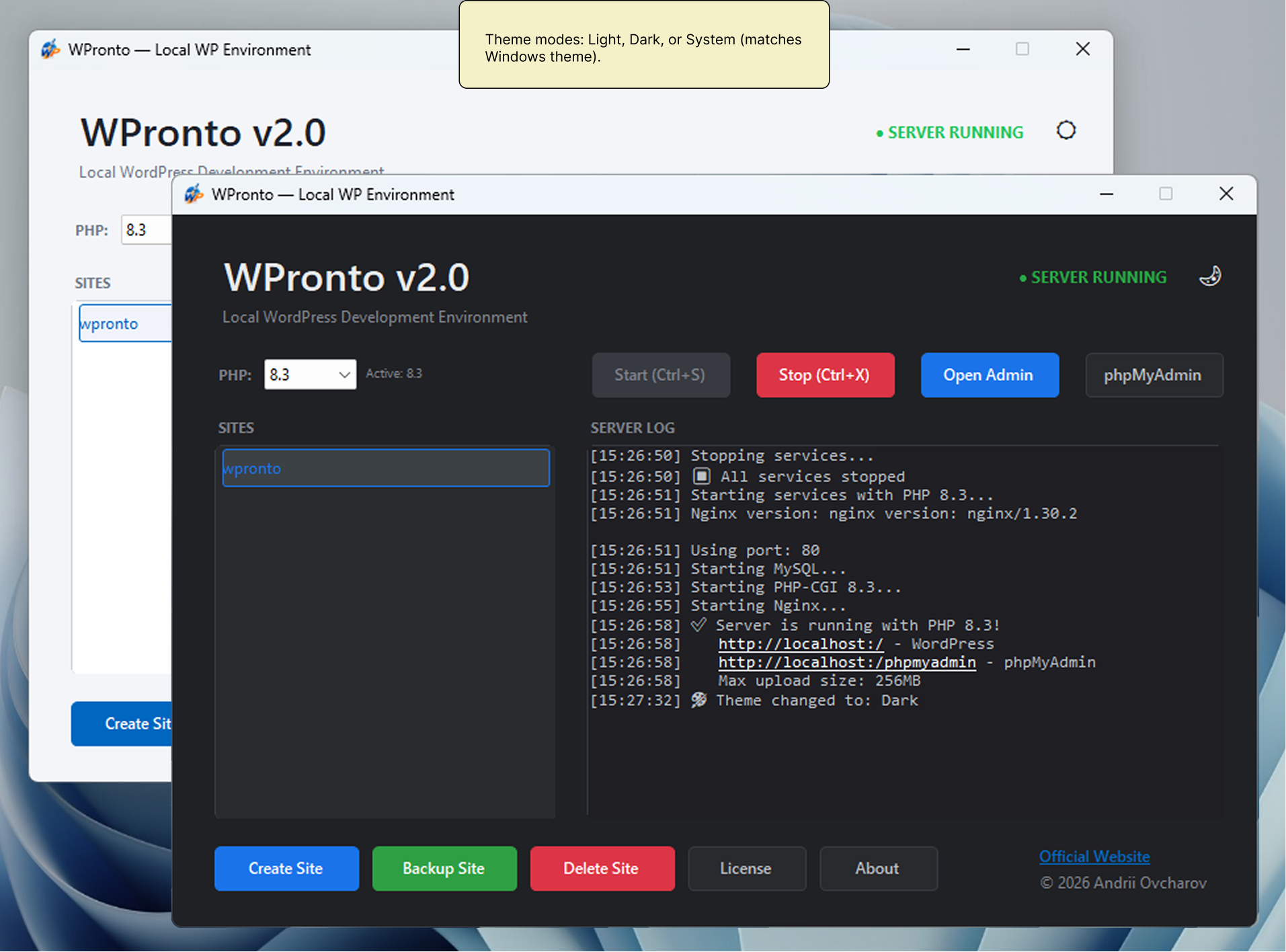Click the red Delete Site button
1286x952 pixels.
click(x=602, y=868)
